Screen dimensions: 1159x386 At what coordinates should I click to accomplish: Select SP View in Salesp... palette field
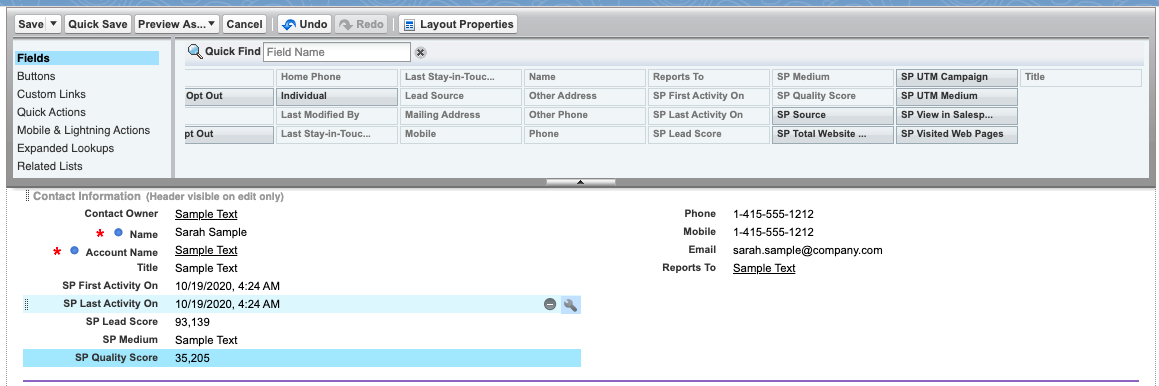(x=957, y=115)
